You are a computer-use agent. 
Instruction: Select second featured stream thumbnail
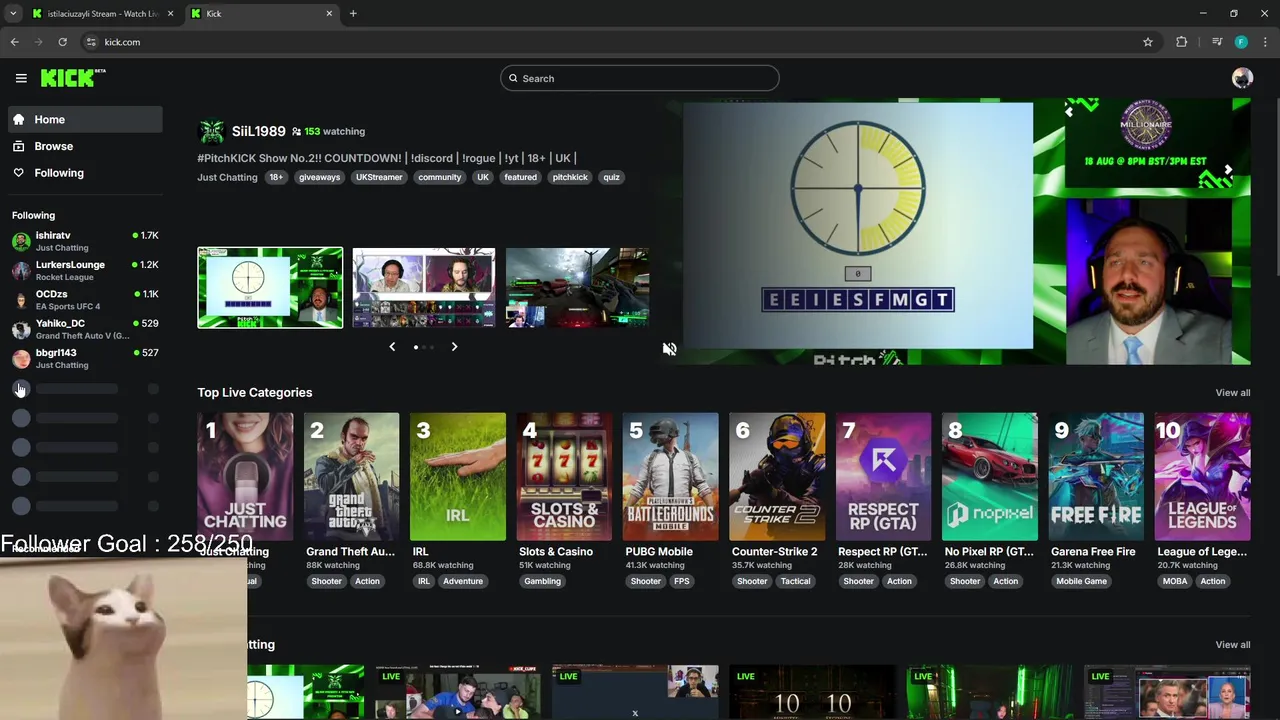pos(424,288)
